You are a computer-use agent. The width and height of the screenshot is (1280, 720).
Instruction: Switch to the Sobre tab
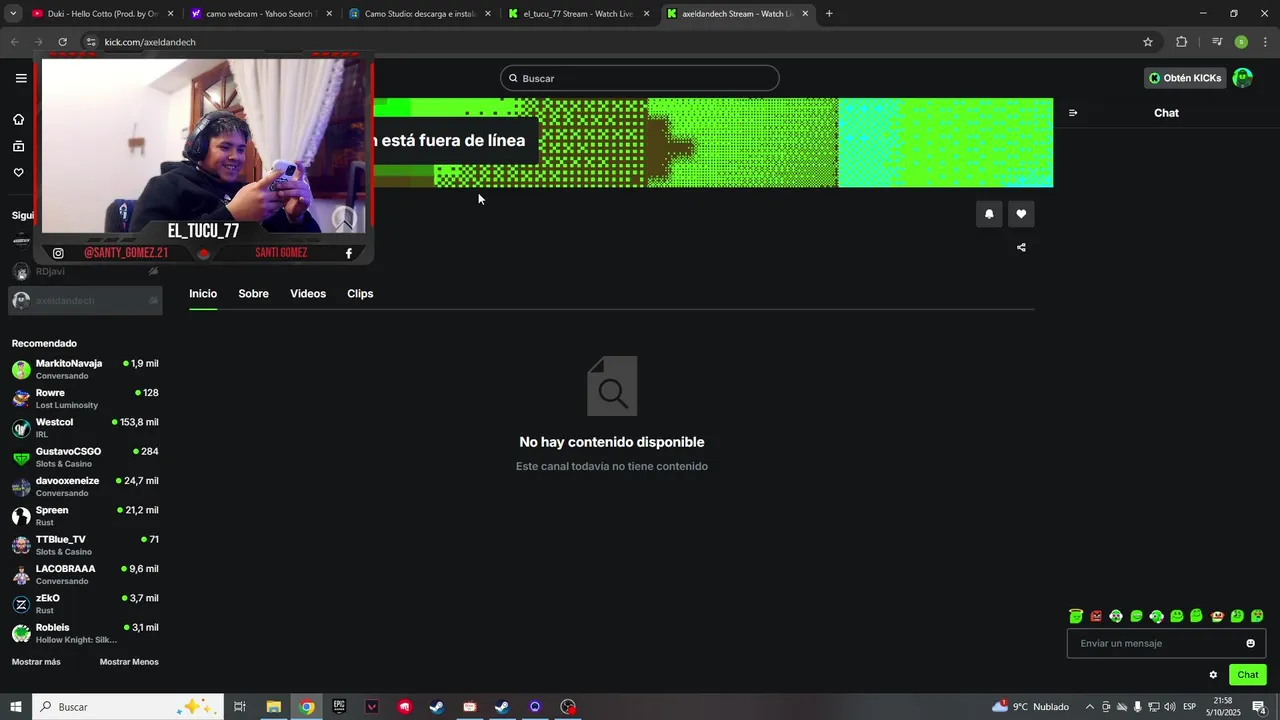[x=253, y=294]
